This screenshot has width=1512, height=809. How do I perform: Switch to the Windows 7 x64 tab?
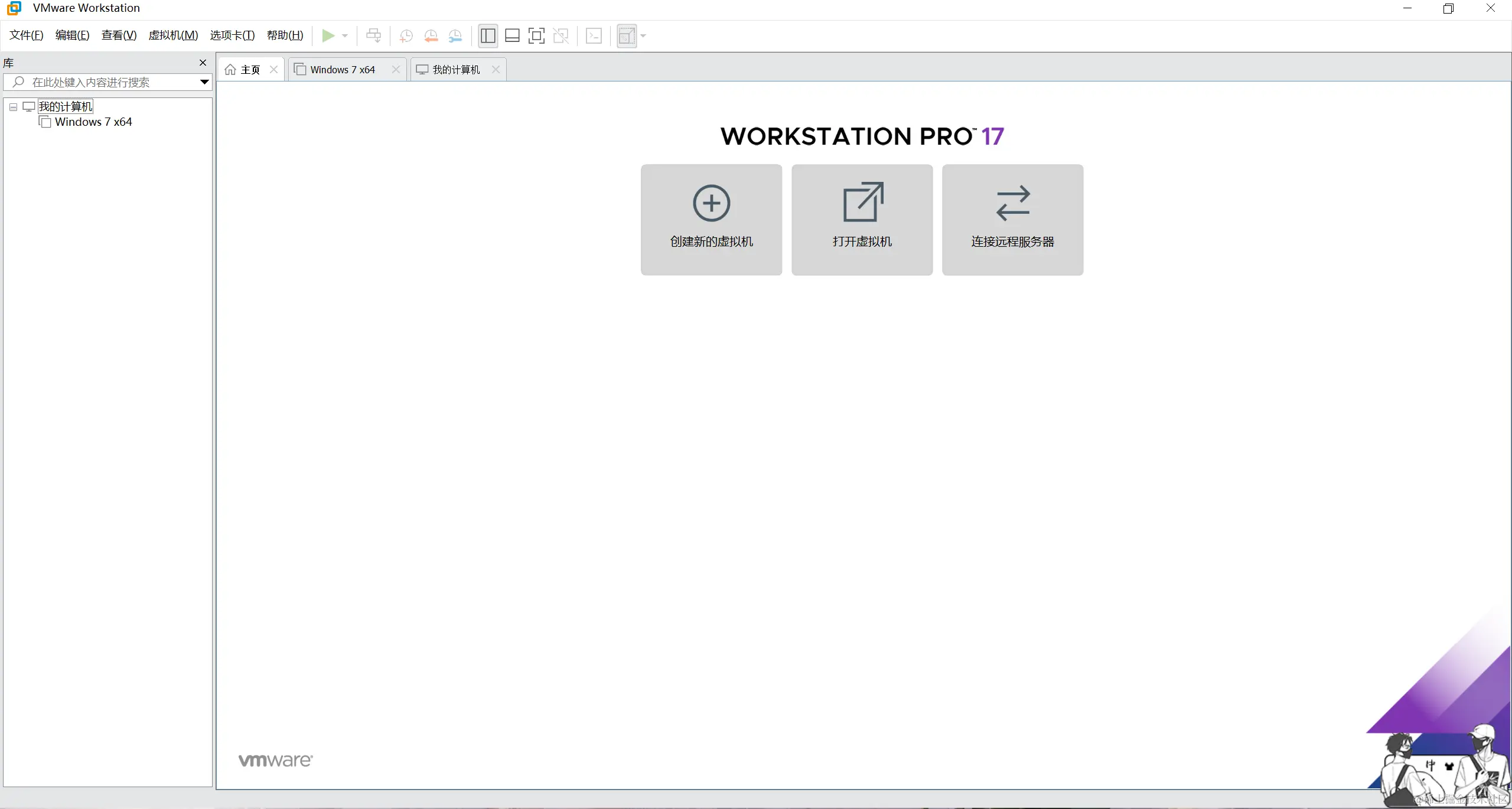[343, 70]
